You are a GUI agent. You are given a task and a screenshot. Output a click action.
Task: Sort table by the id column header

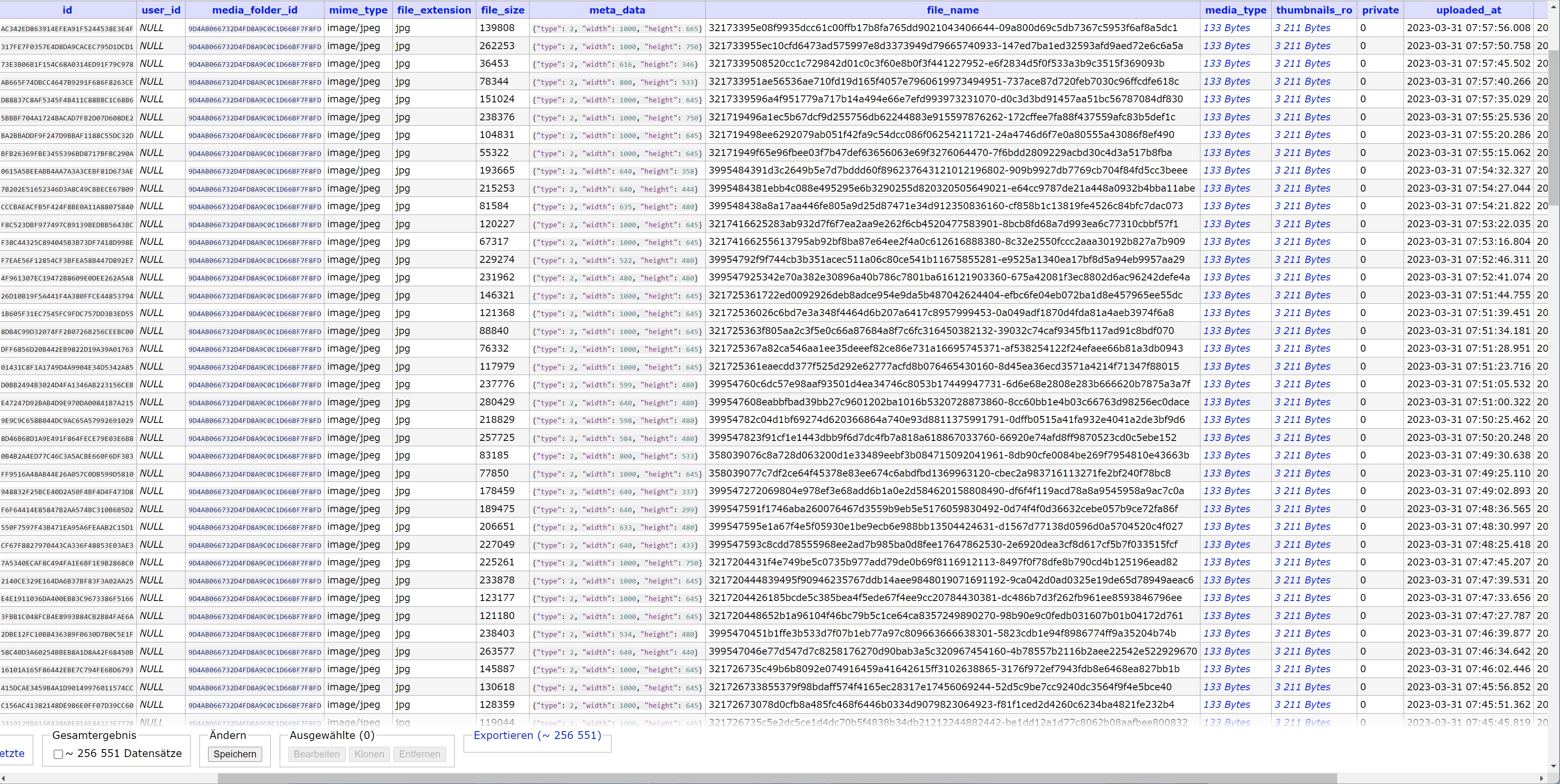click(67, 10)
